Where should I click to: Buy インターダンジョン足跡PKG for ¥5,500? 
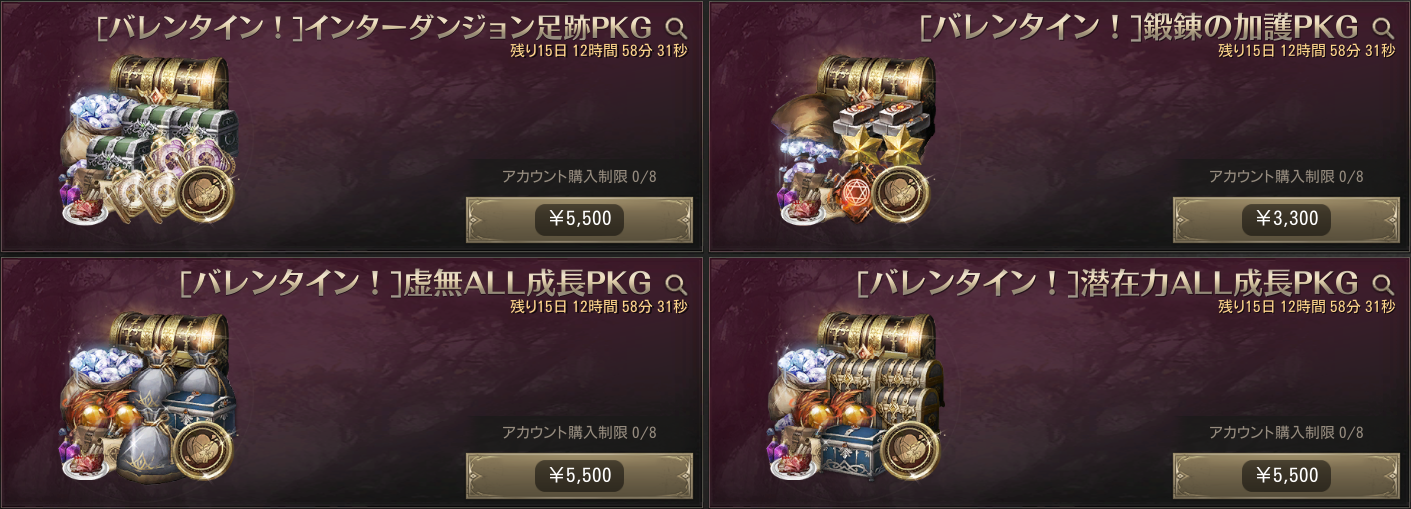[580, 220]
